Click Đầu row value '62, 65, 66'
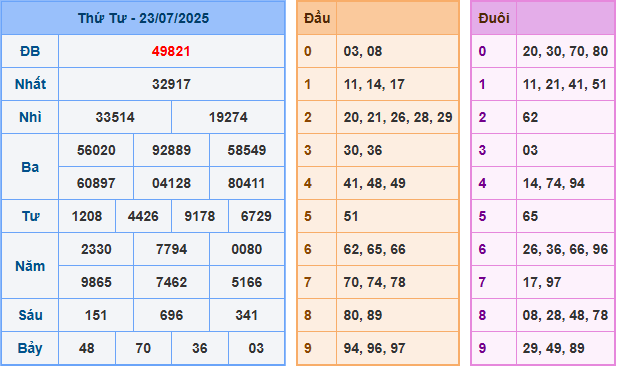This screenshot has width=617, height=366. coord(374,250)
